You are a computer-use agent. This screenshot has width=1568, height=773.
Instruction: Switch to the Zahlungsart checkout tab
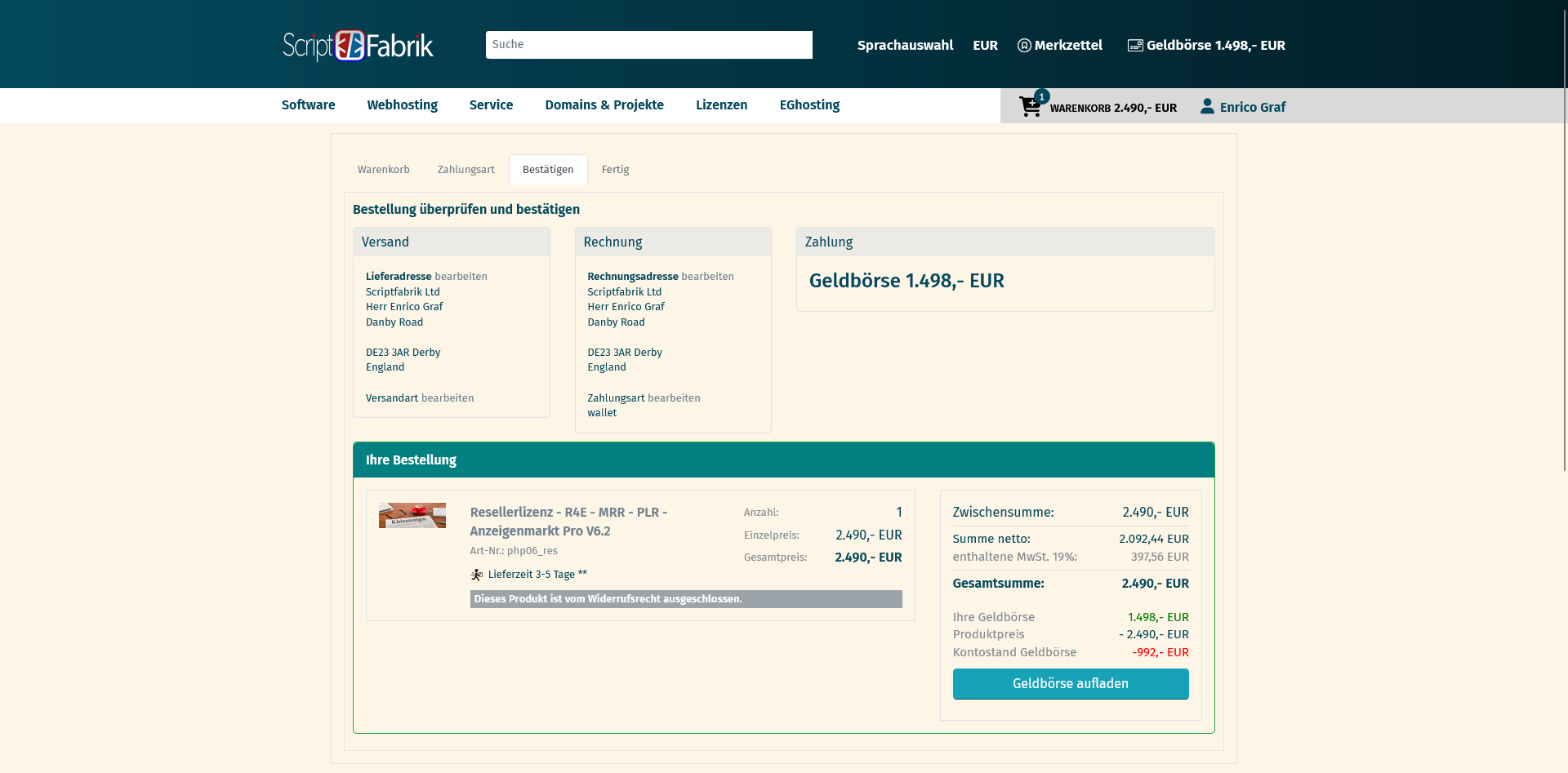(466, 170)
